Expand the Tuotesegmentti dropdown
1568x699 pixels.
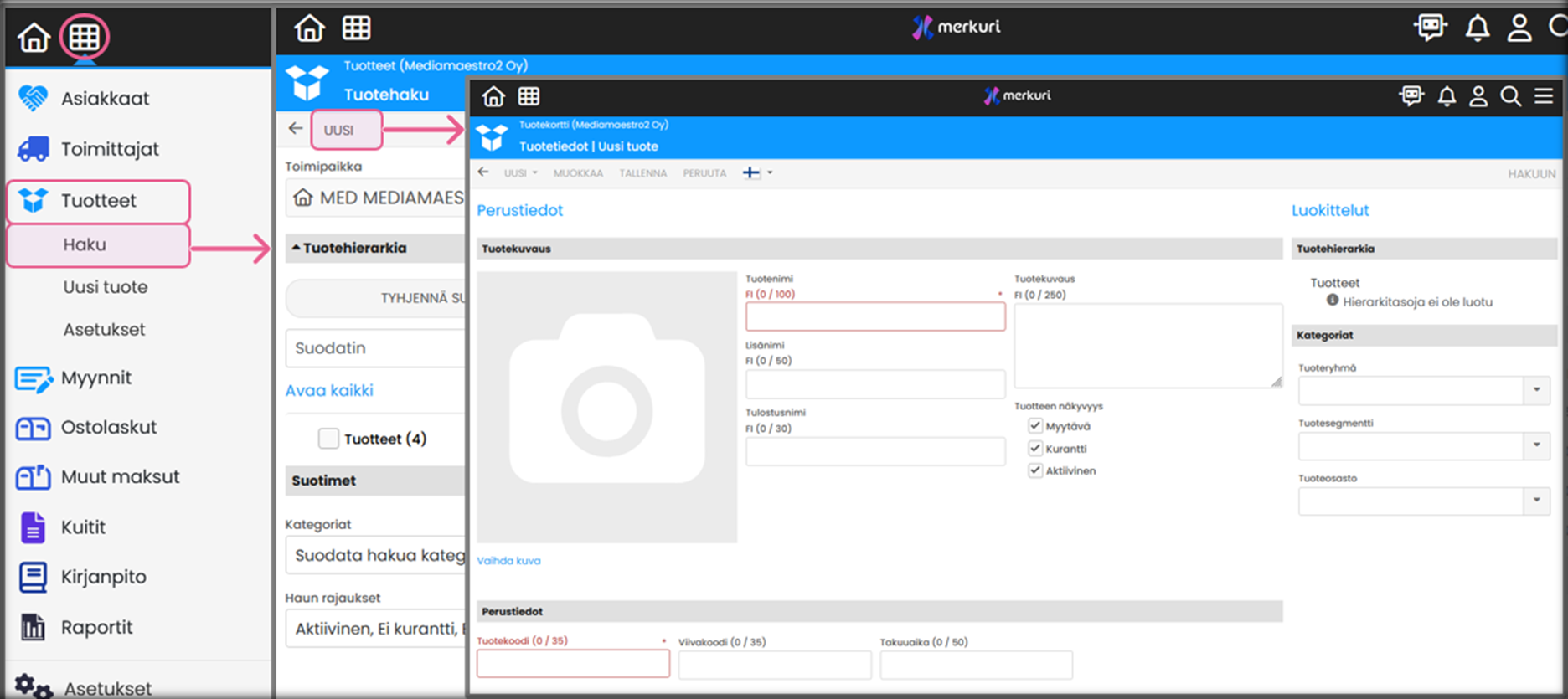pos(1536,445)
